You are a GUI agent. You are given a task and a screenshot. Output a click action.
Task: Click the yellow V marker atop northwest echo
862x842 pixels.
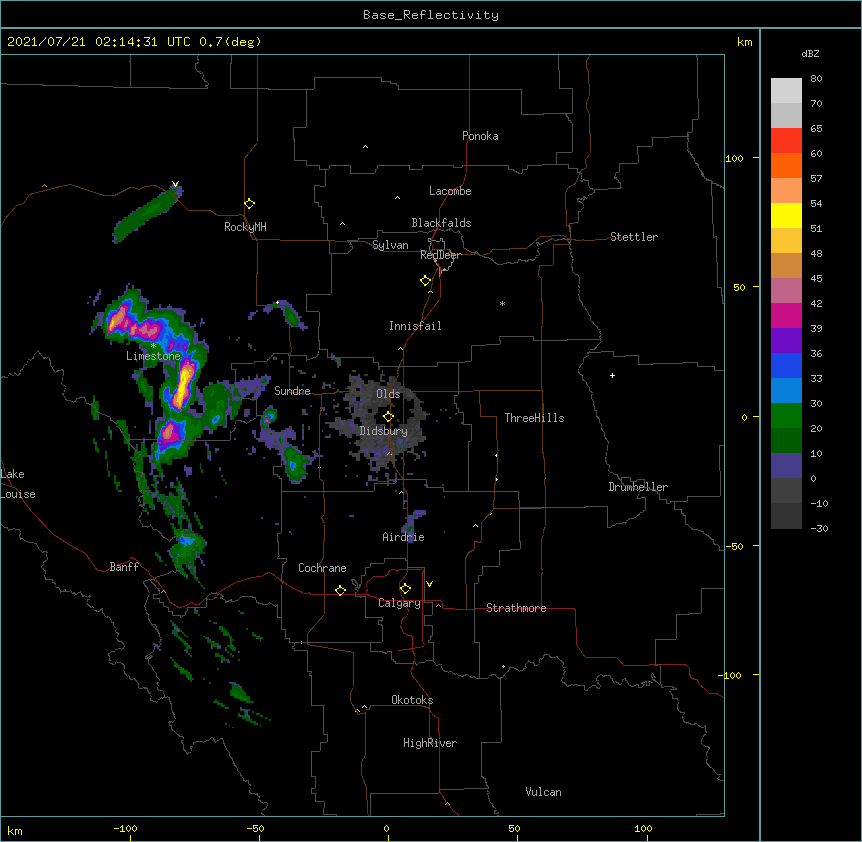(175, 184)
